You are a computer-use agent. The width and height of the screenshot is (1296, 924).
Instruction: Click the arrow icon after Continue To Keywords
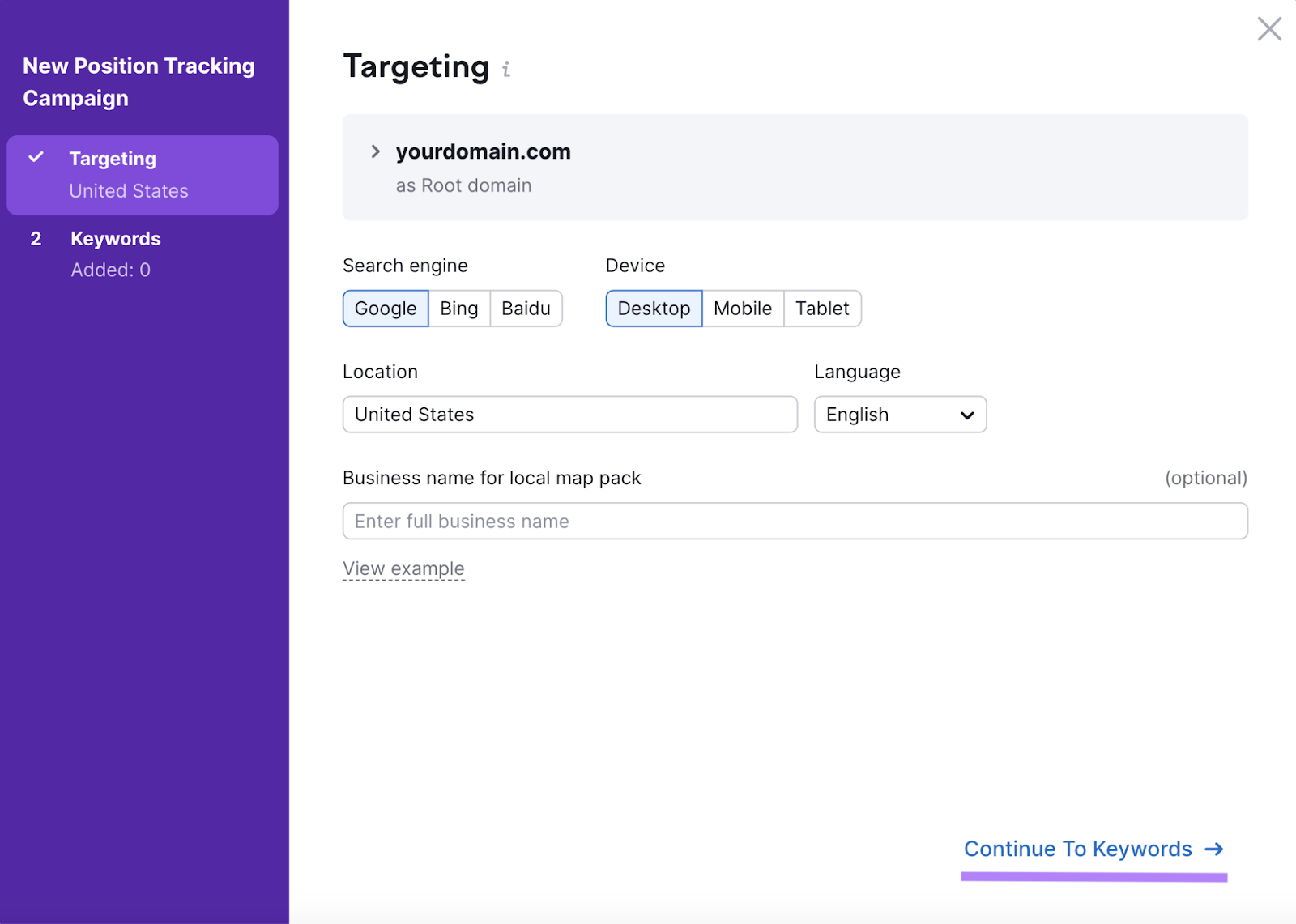tap(1214, 849)
